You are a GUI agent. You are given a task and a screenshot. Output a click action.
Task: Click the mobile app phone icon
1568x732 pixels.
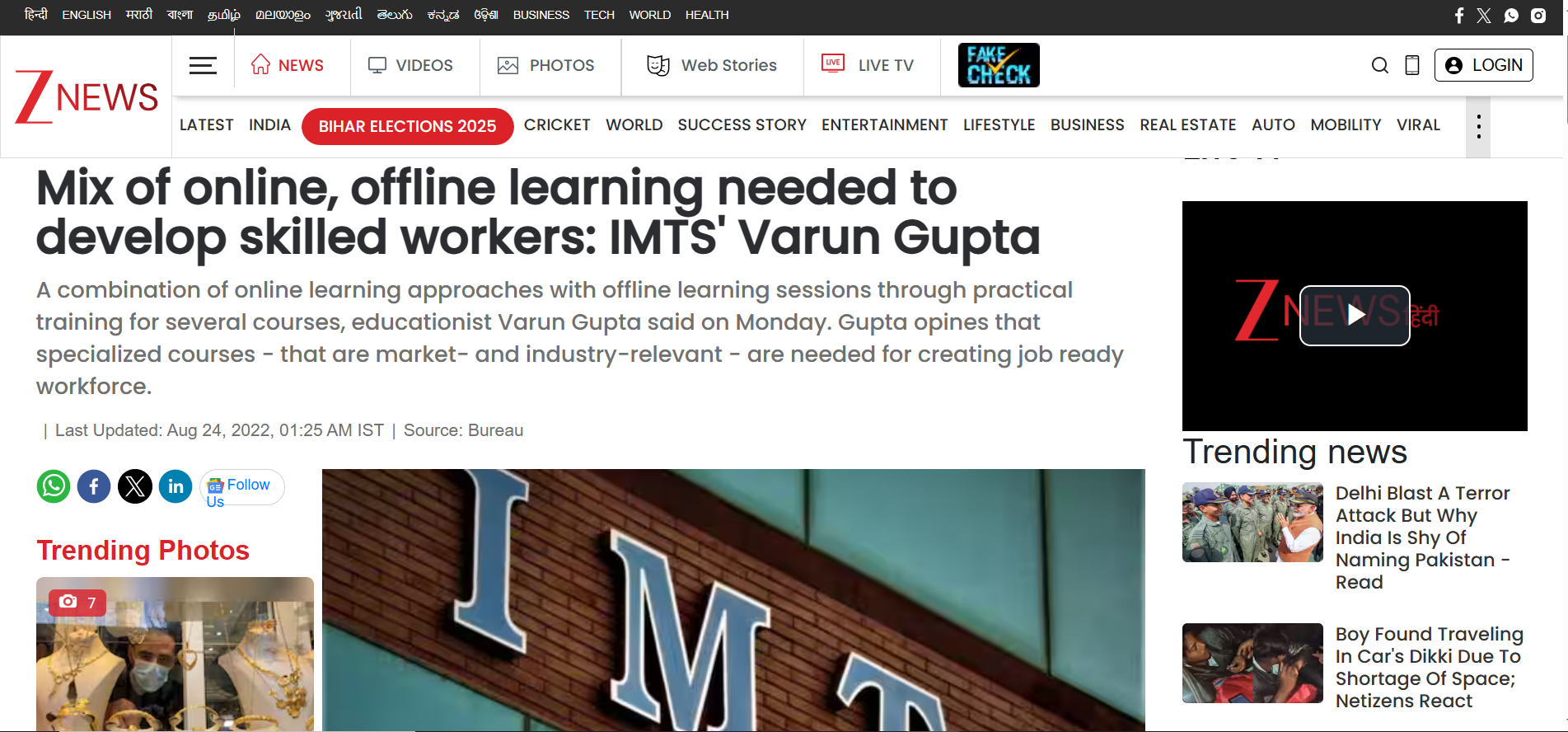pyautogui.click(x=1412, y=65)
